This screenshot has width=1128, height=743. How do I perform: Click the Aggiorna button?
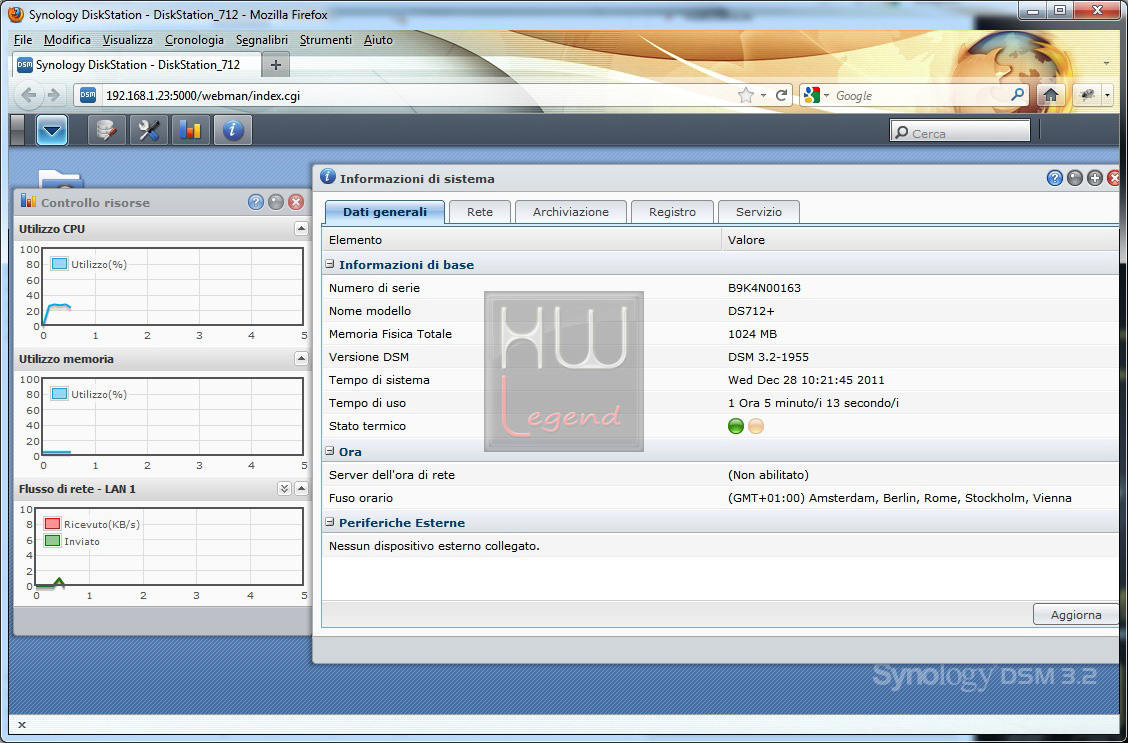(x=1076, y=615)
